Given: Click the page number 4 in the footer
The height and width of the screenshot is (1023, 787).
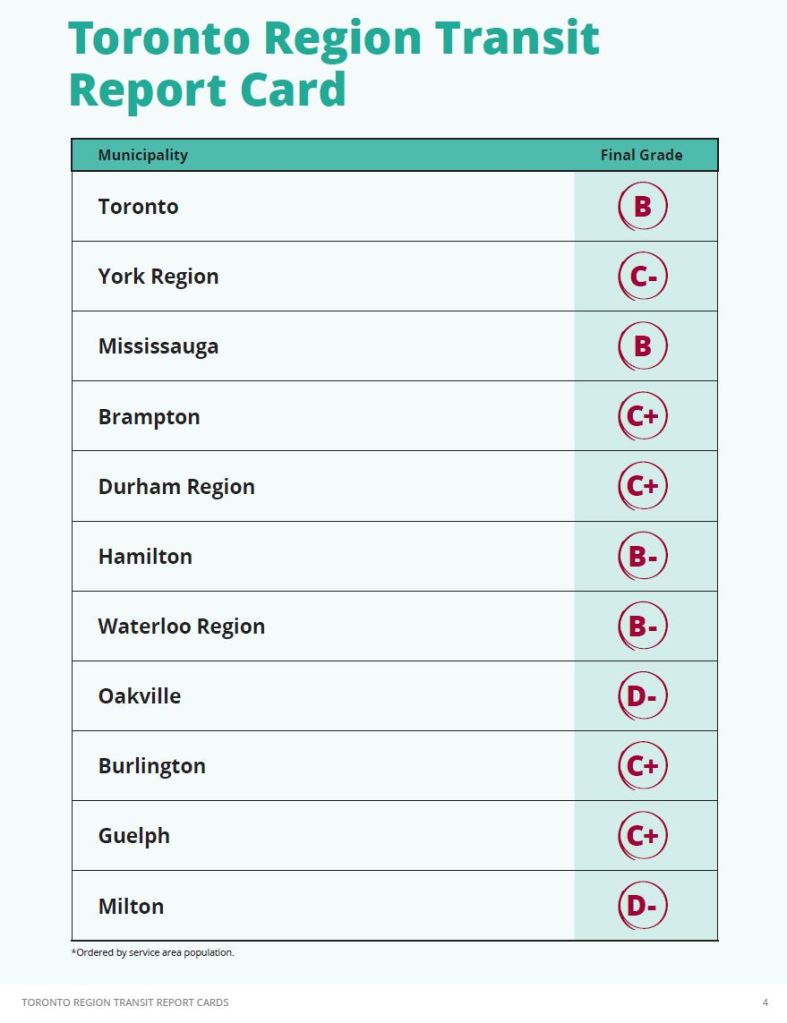Looking at the screenshot, I should tap(765, 1002).
